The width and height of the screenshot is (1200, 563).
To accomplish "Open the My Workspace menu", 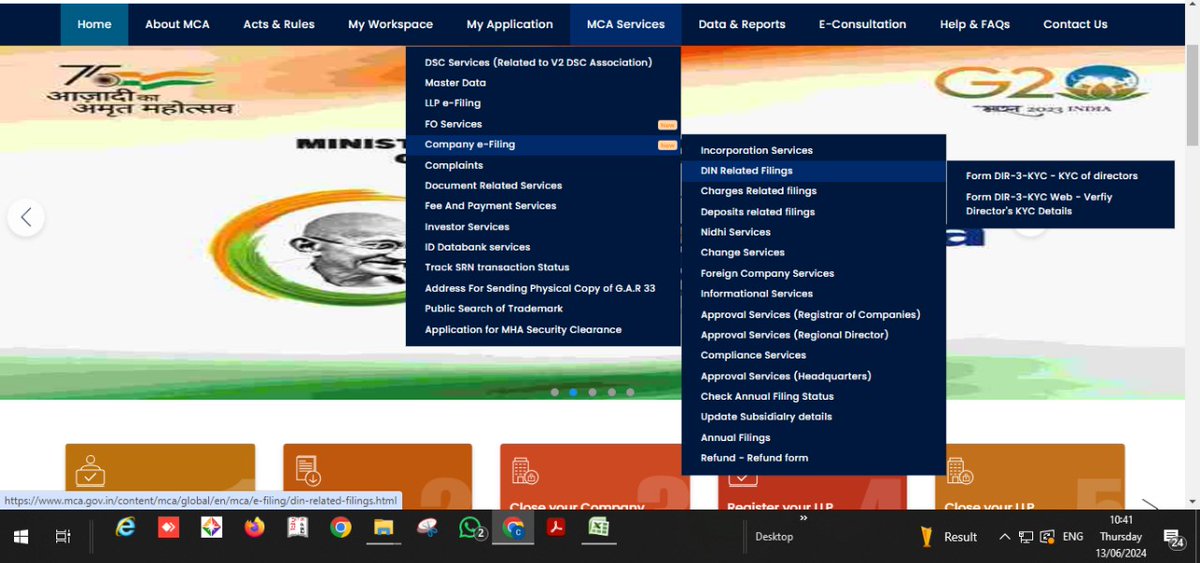I will pyautogui.click(x=390, y=24).
